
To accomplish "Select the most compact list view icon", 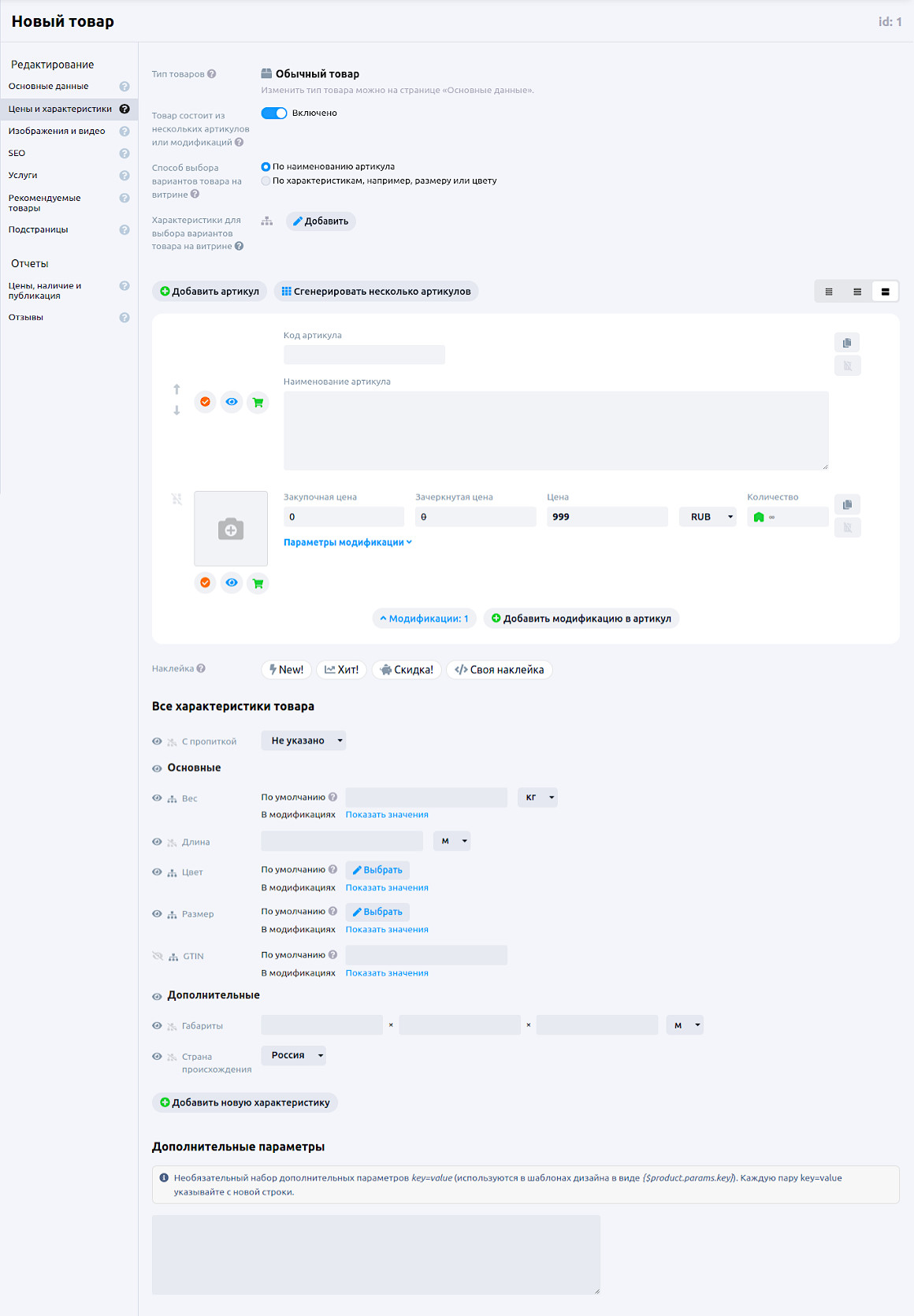I will [x=829, y=292].
